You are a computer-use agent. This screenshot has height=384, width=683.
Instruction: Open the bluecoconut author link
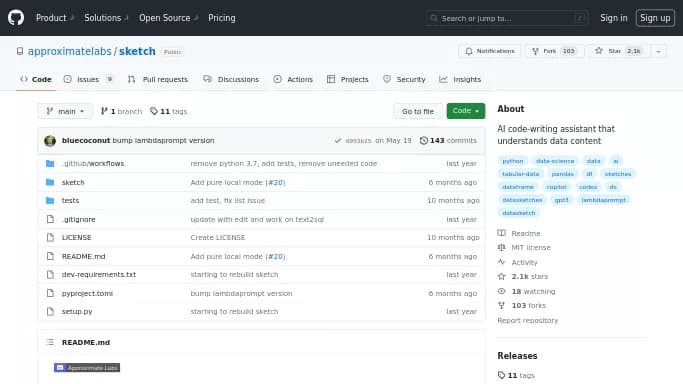[86, 140]
